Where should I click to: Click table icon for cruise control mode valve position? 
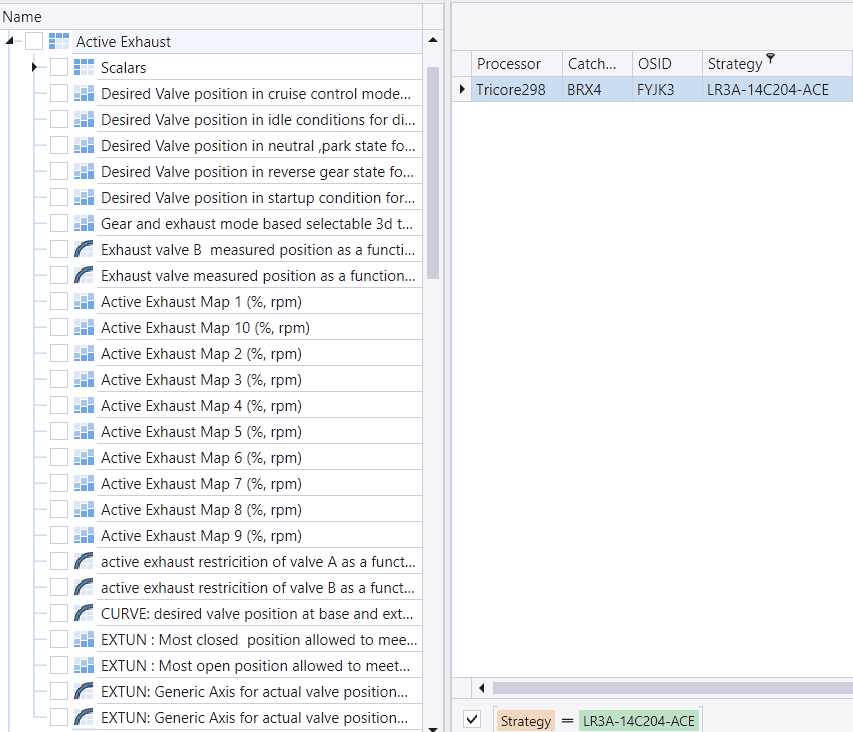84,94
